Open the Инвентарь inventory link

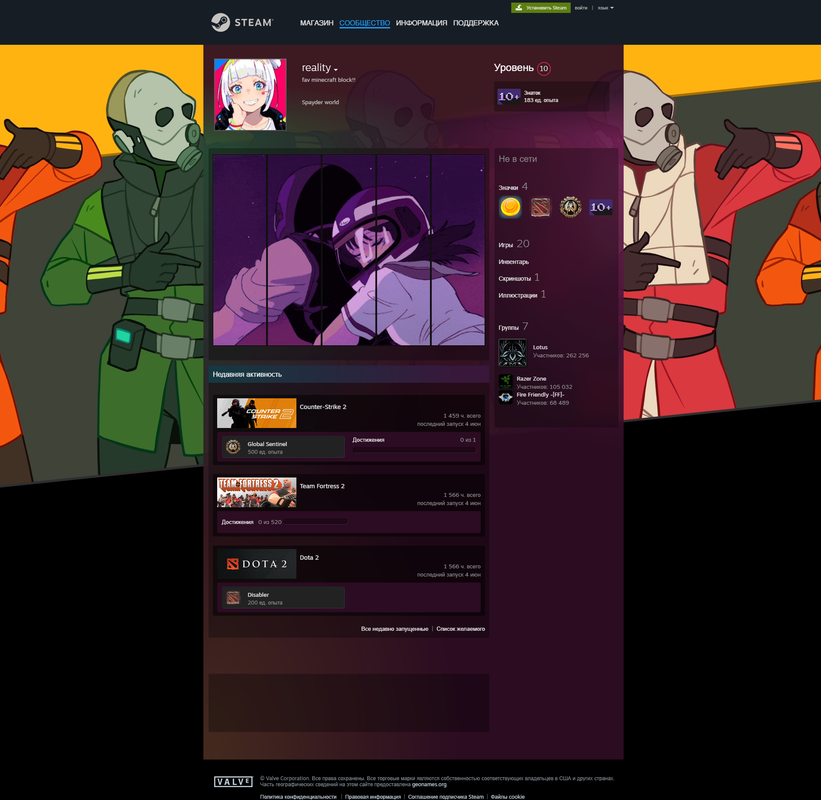[513, 262]
